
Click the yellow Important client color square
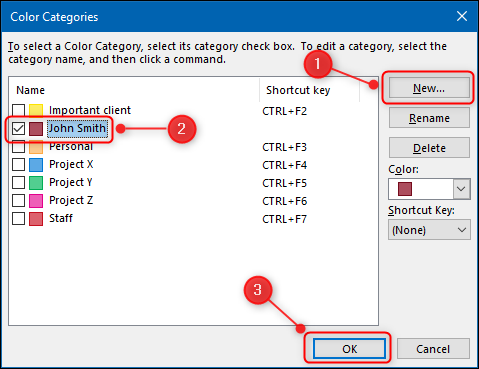pyautogui.click(x=36, y=110)
